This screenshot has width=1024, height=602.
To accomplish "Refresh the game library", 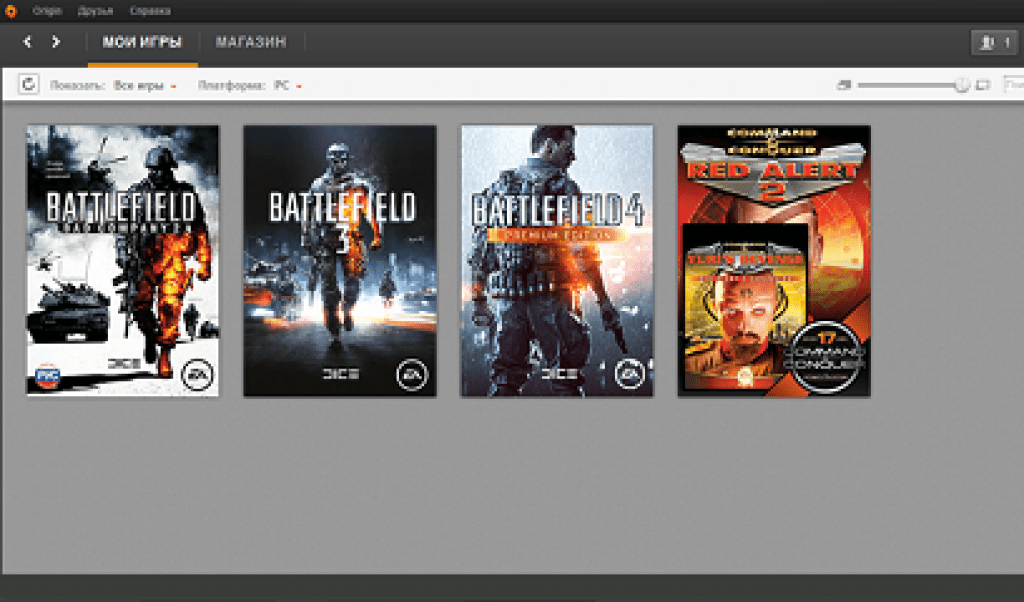I will coord(29,85).
